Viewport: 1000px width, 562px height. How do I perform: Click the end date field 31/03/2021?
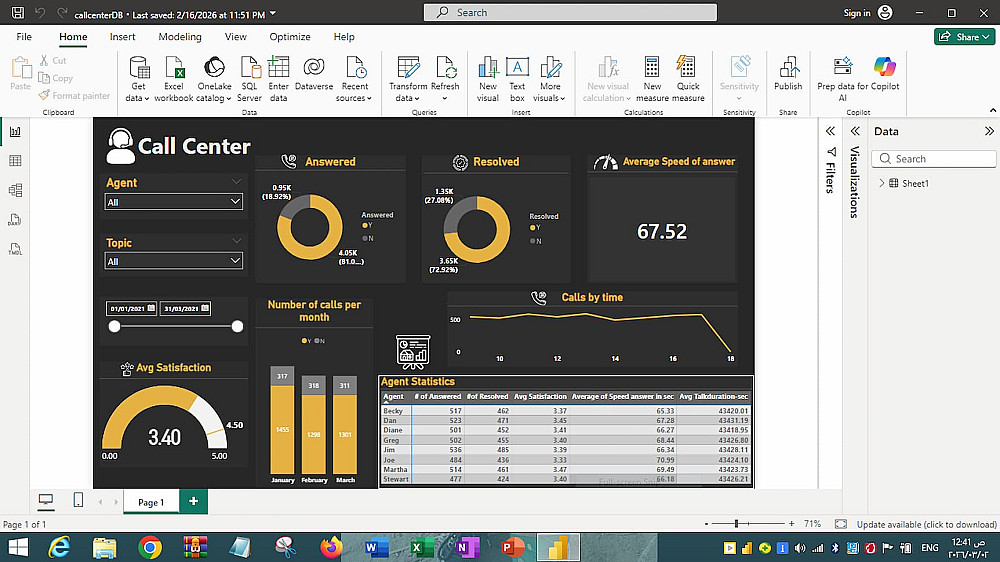click(185, 309)
